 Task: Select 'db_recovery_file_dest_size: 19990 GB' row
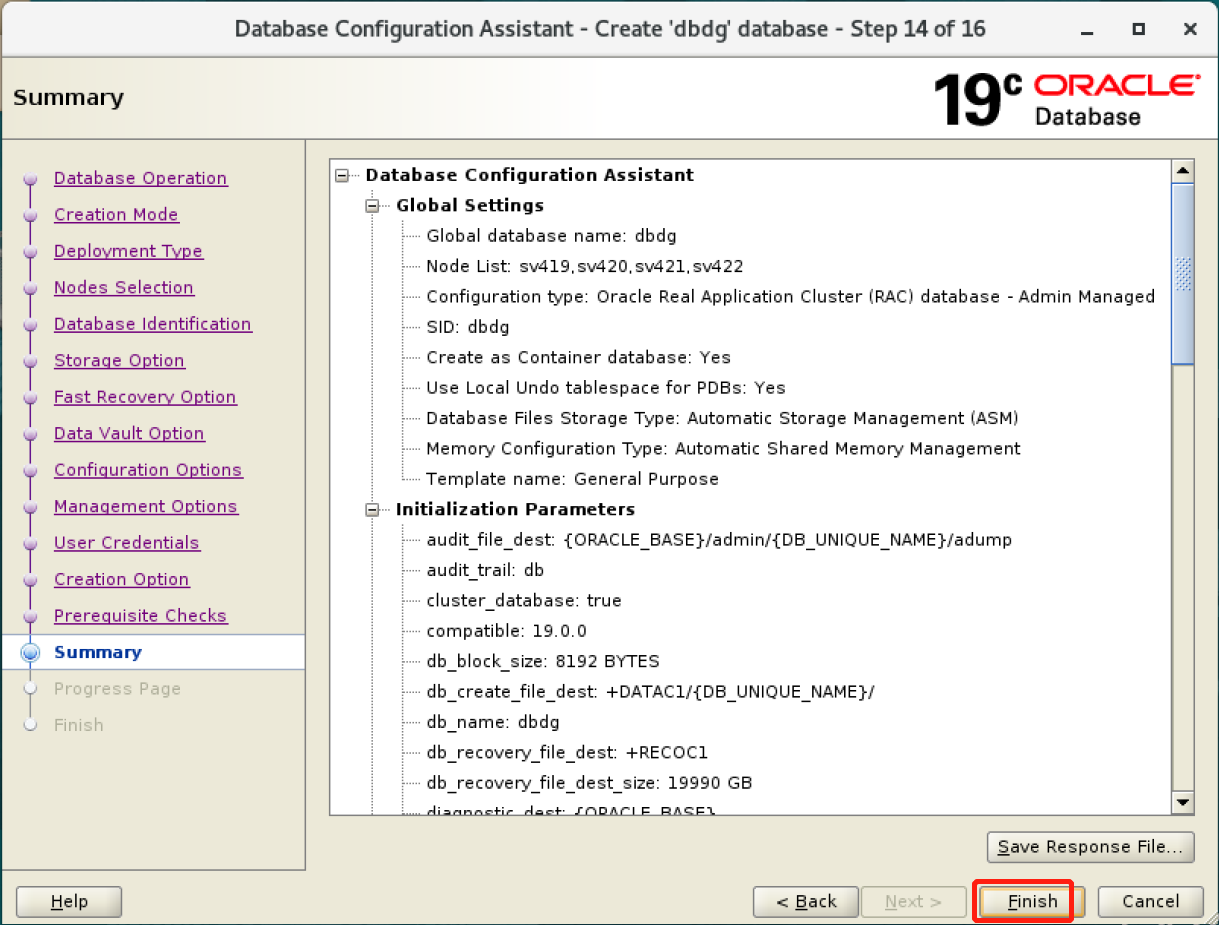click(589, 783)
